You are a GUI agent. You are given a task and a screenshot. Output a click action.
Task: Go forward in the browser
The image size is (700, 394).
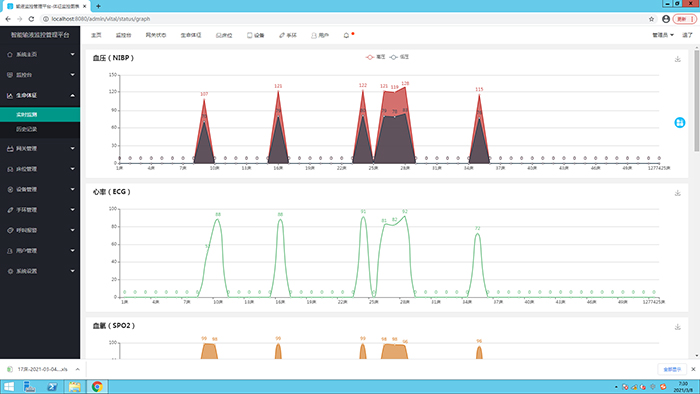coord(20,19)
